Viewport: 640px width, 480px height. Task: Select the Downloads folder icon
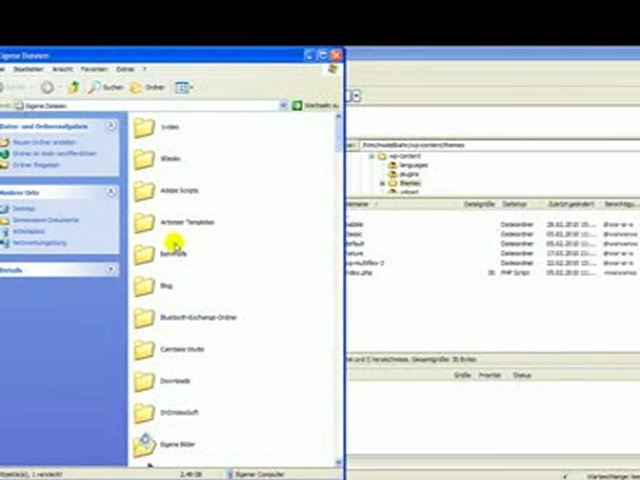(145, 381)
